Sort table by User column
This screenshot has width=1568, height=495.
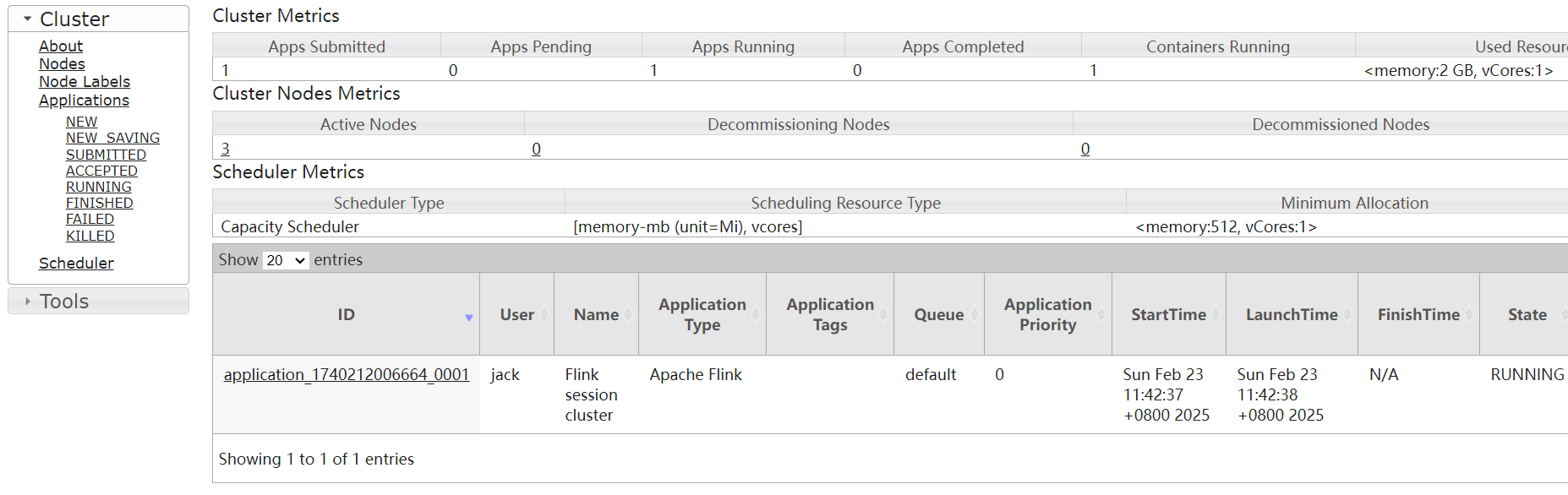tap(516, 314)
